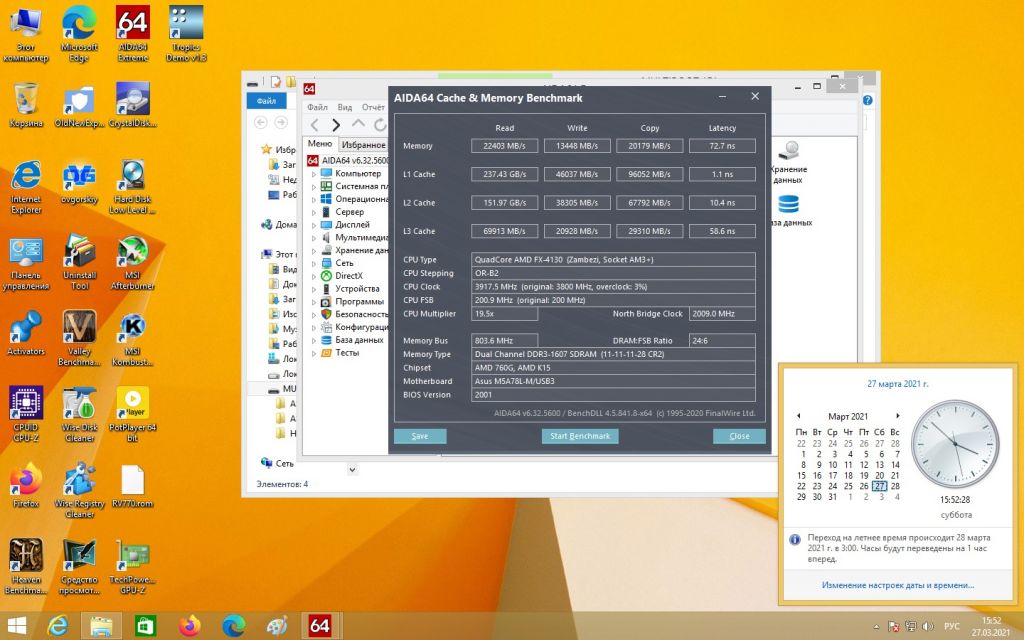The width and height of the screenshot is (1024, 640).
Task: Click AIDA64 icon in the taskbar
Action: (319, 626)
